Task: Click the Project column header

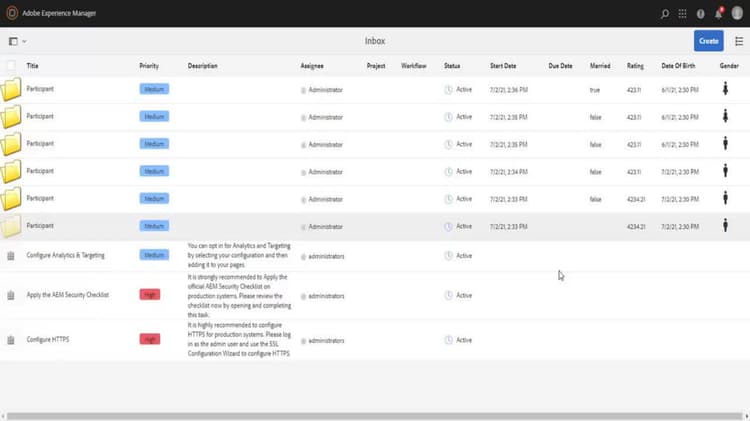Action: click(376, 66)
